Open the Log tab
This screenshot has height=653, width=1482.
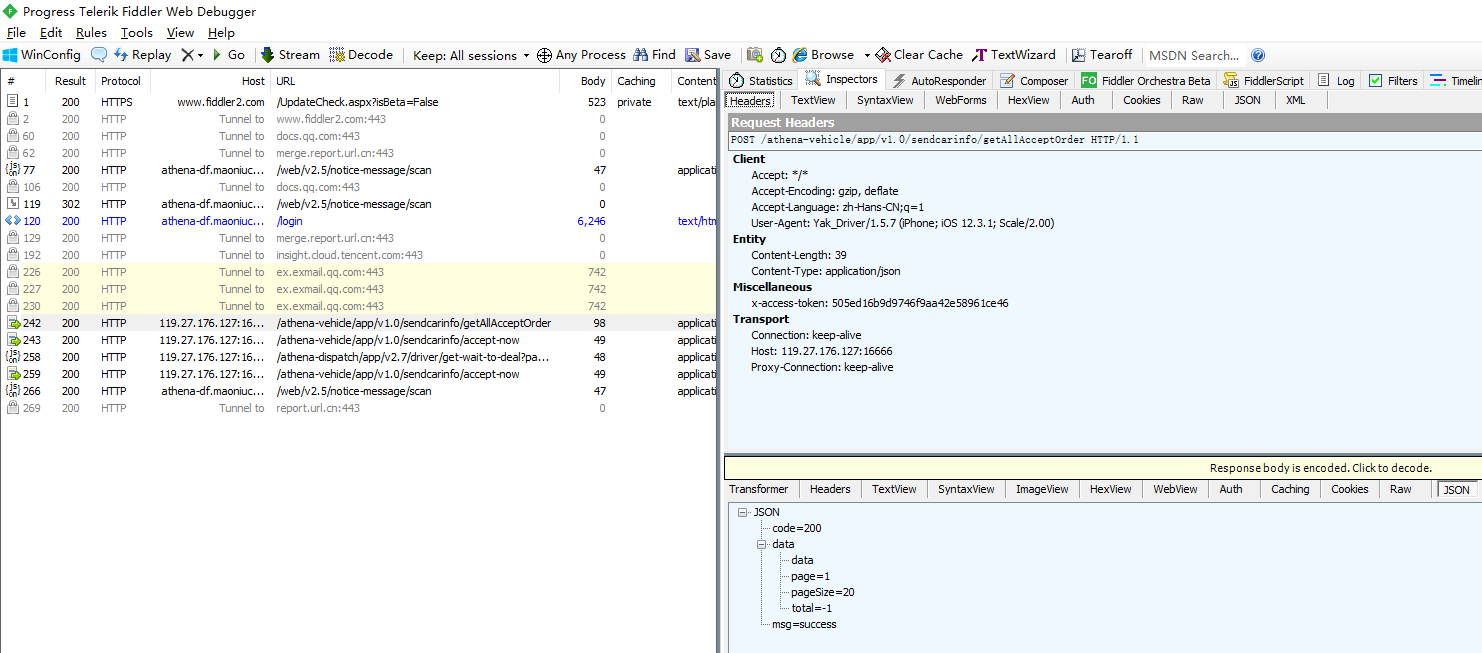[1336, 80]
